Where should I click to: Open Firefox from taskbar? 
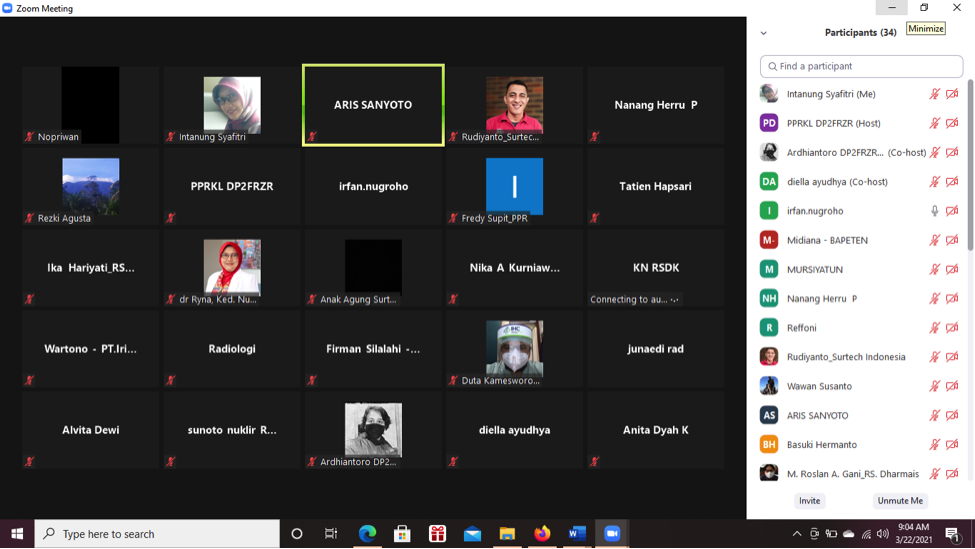click(x=542, y=533)
